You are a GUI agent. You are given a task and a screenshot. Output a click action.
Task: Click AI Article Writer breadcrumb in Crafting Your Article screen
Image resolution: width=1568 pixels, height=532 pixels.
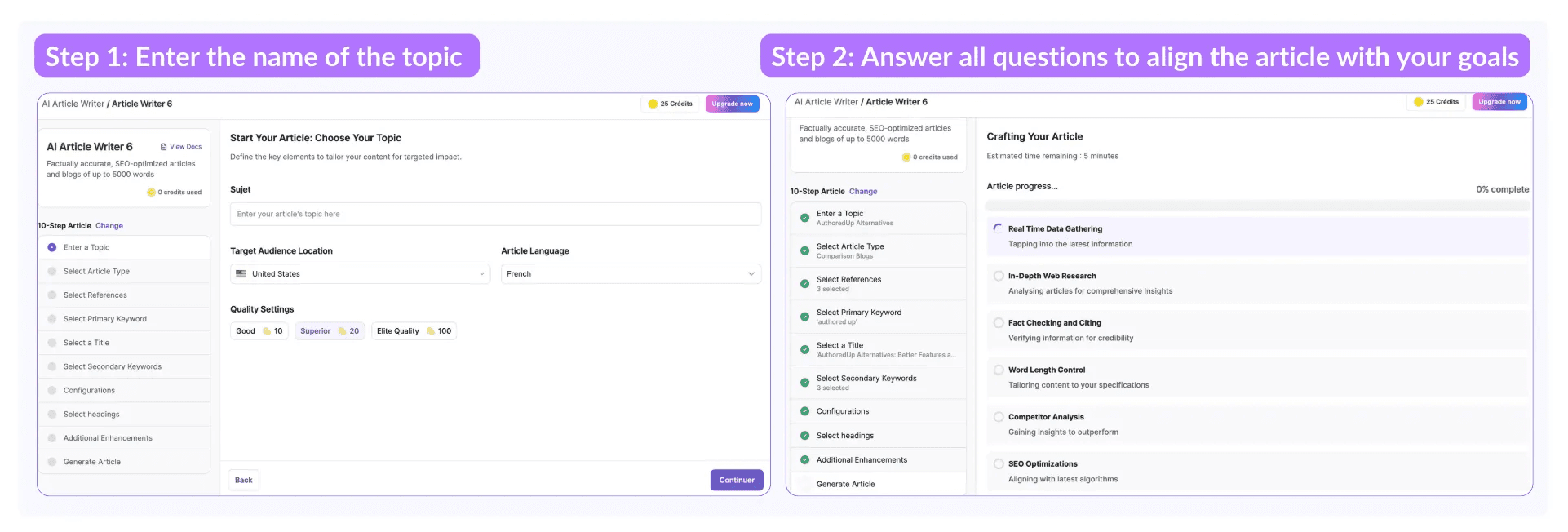(826, 102)
